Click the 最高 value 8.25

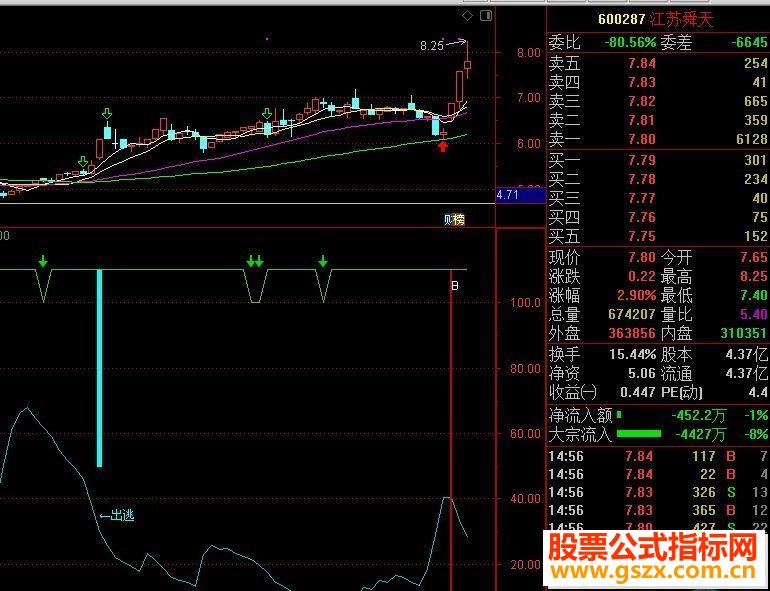tap(753, 277)
